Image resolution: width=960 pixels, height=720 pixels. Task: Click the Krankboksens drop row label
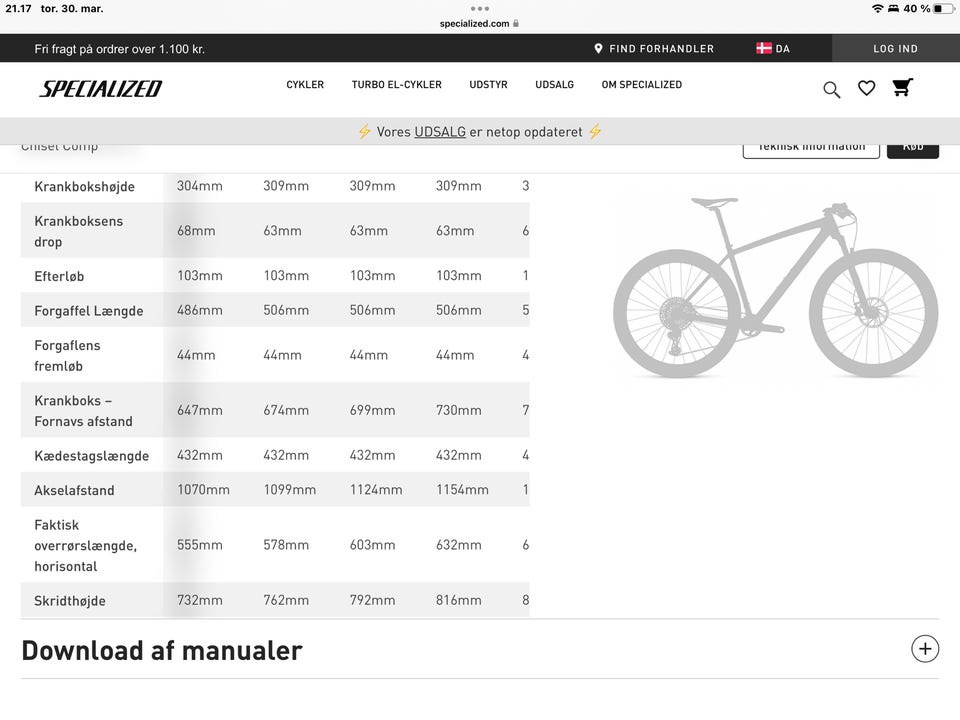pos(78,231)
